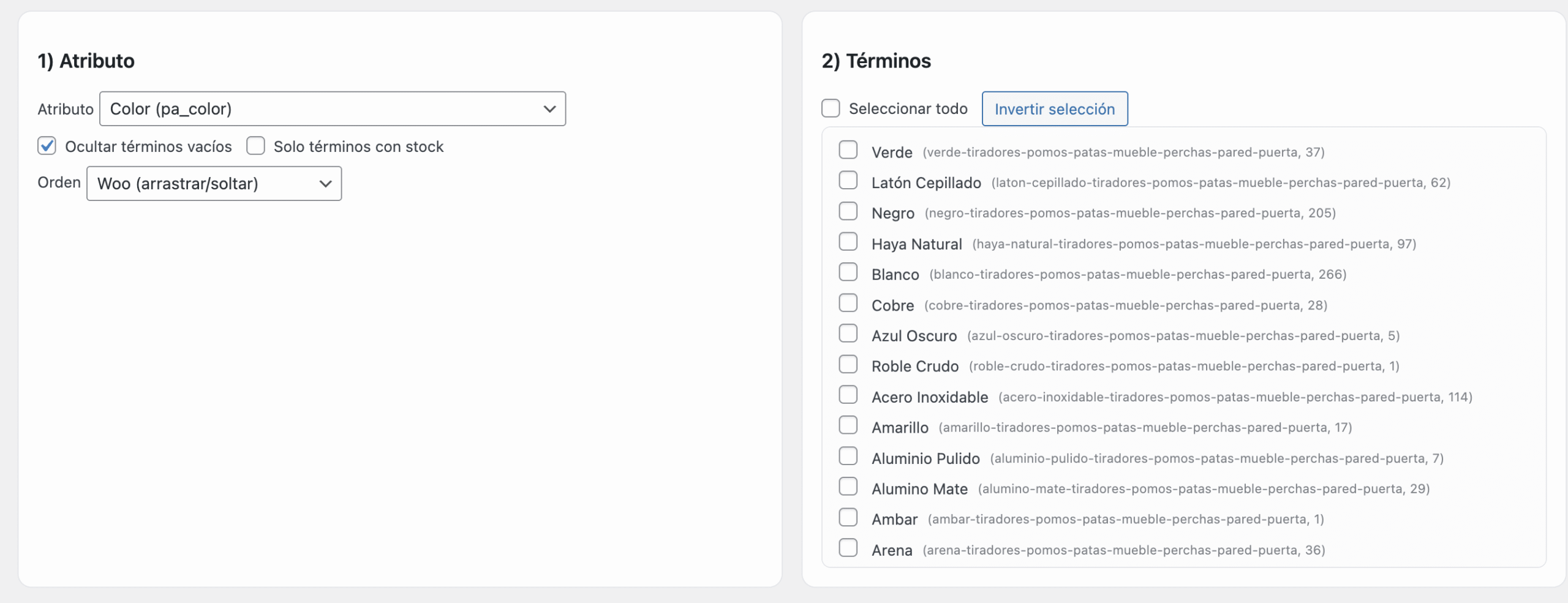1568x603 pixels.
Task: Tick the Azul Oscuro checkbox
Action: tap(848, 334)
